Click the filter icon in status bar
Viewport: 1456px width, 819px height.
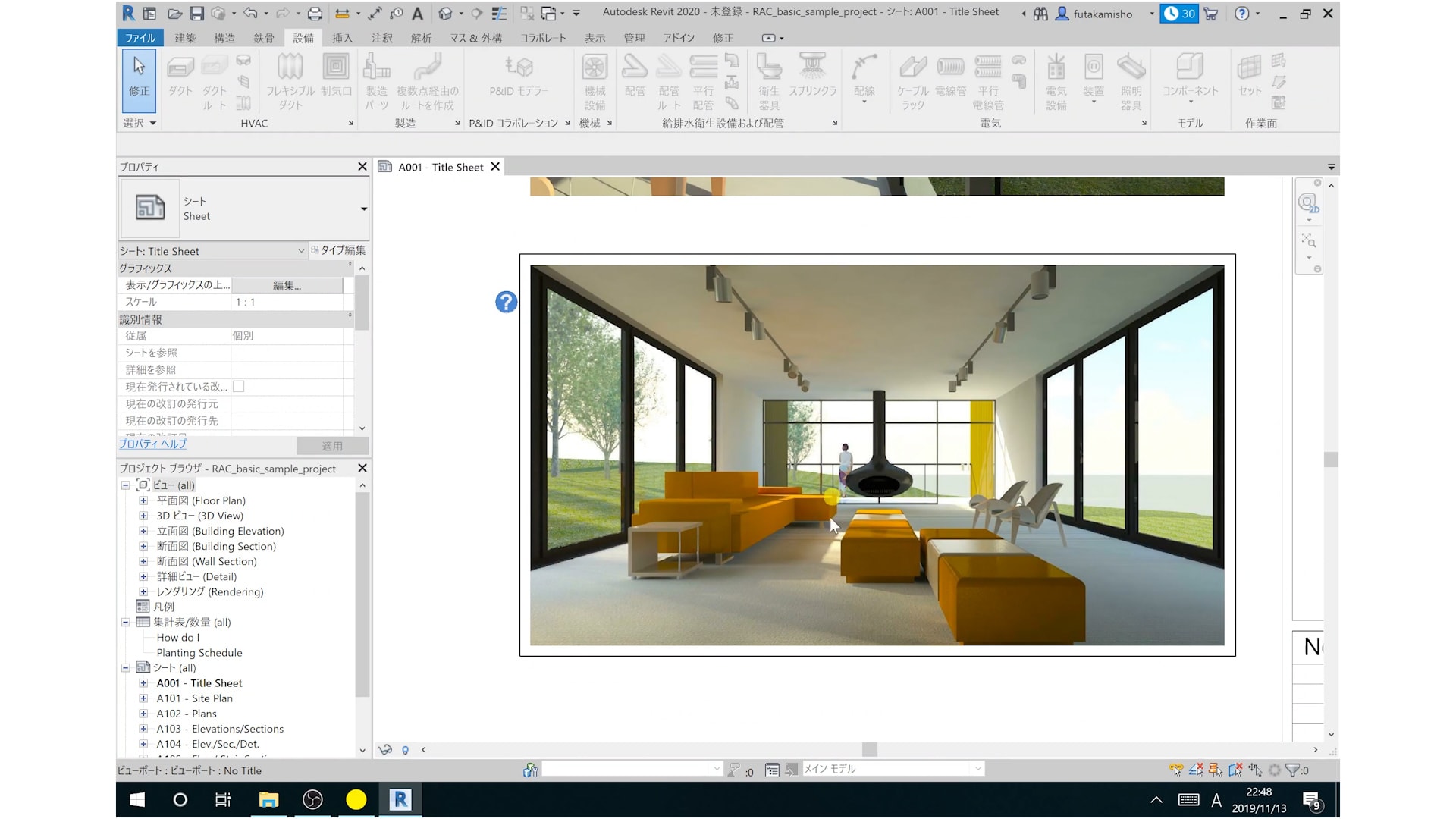click(1293, 770)
